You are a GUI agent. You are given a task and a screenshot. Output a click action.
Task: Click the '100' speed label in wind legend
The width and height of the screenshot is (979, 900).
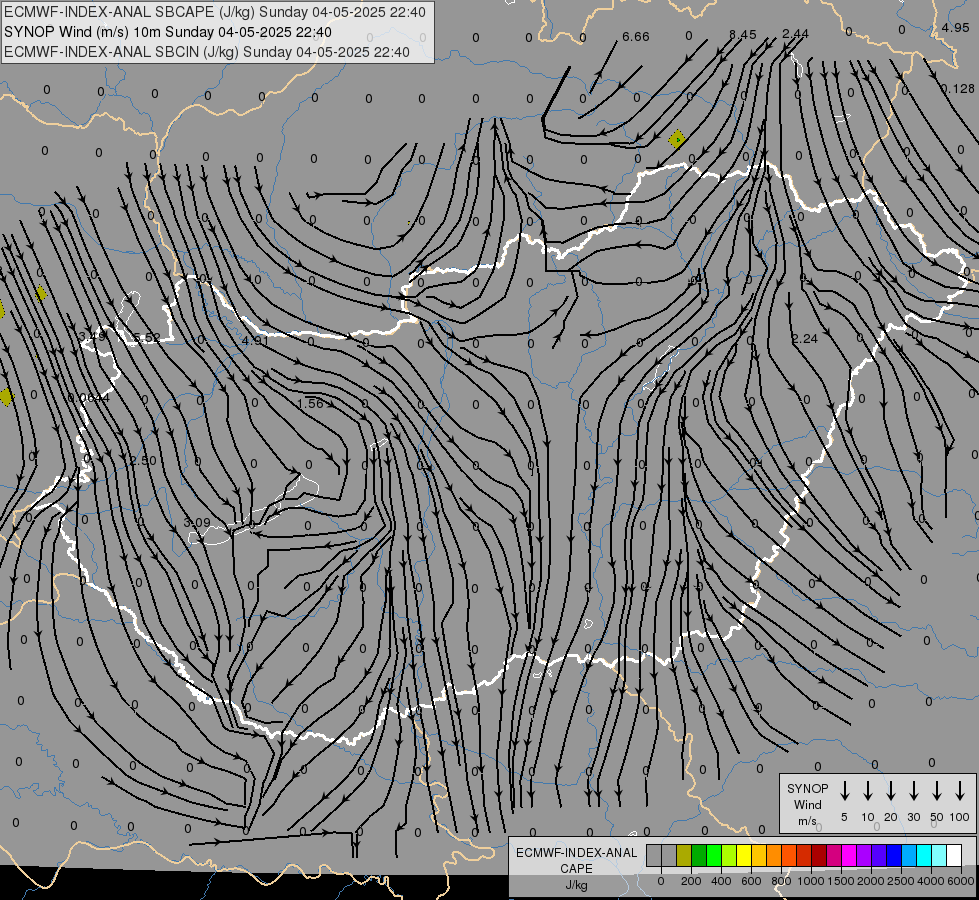(x=960, y=817)
